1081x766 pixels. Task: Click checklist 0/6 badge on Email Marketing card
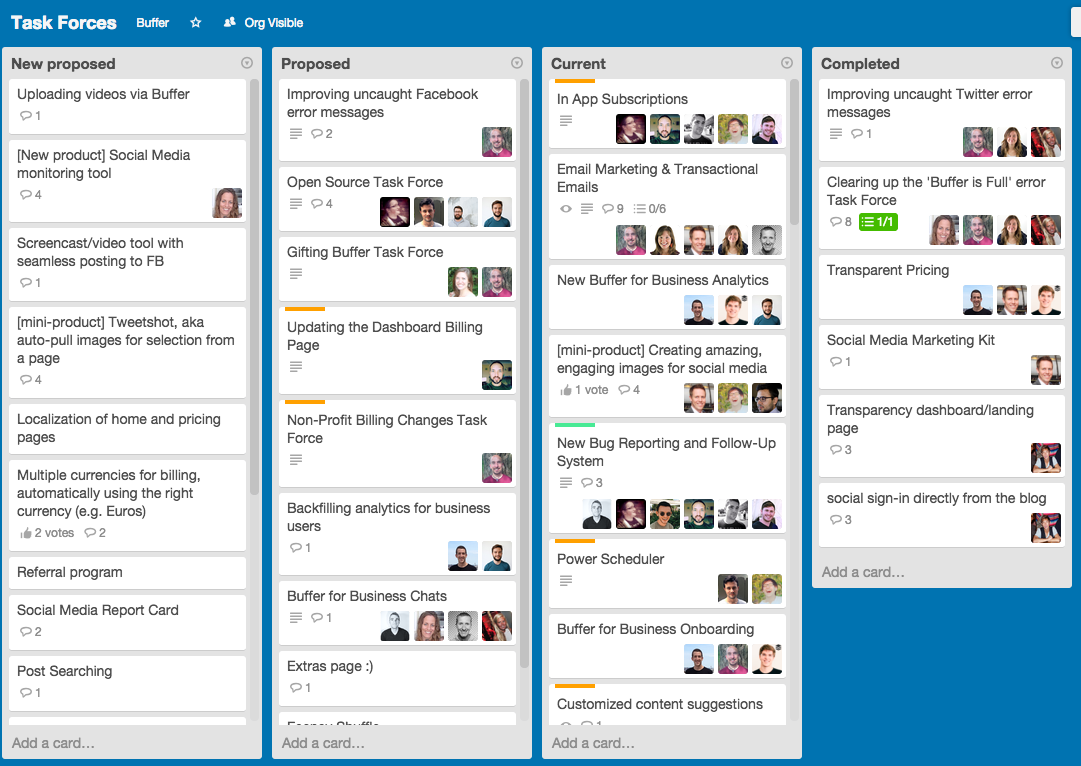(x=649, y=208)
